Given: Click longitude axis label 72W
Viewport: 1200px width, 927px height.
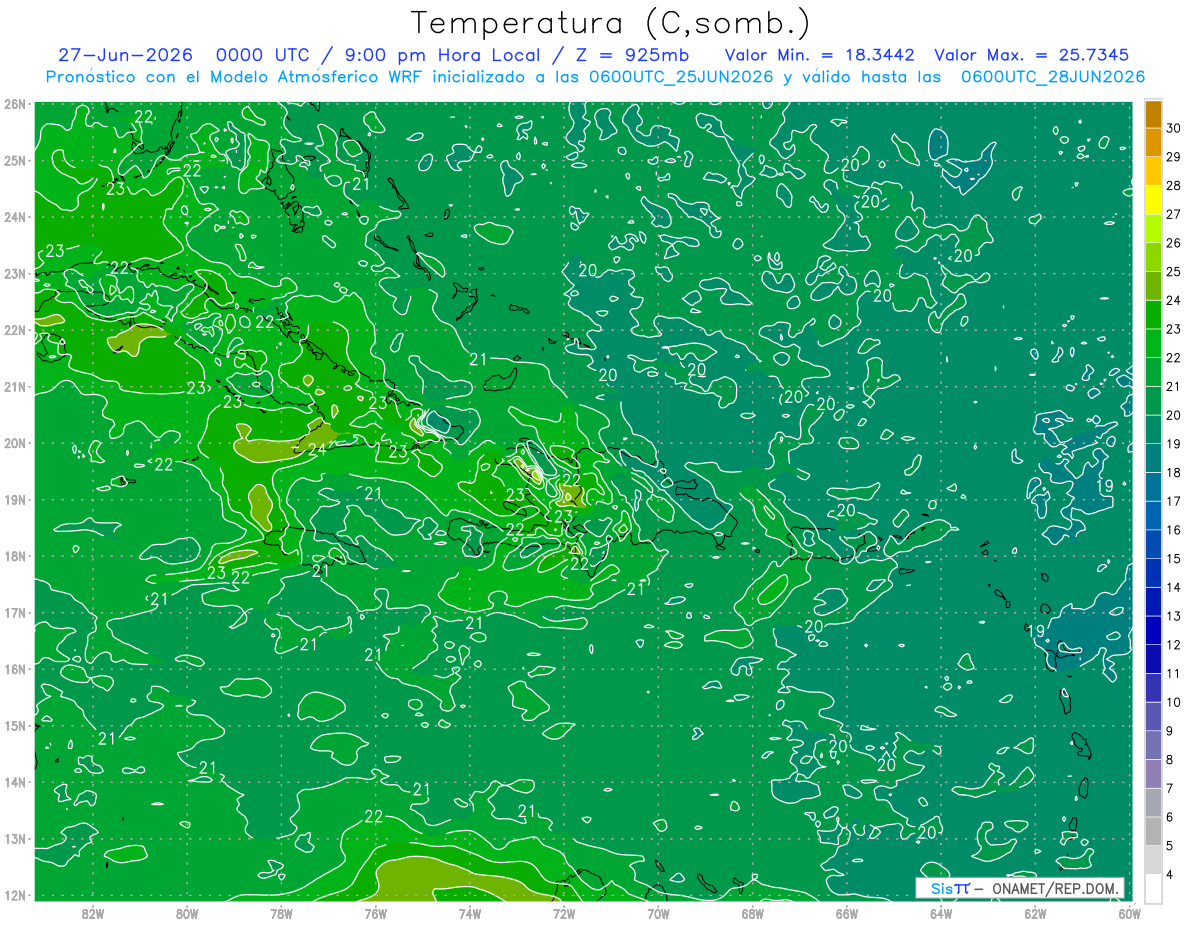Looking at the screenshot, I should [x=564, y=913].
